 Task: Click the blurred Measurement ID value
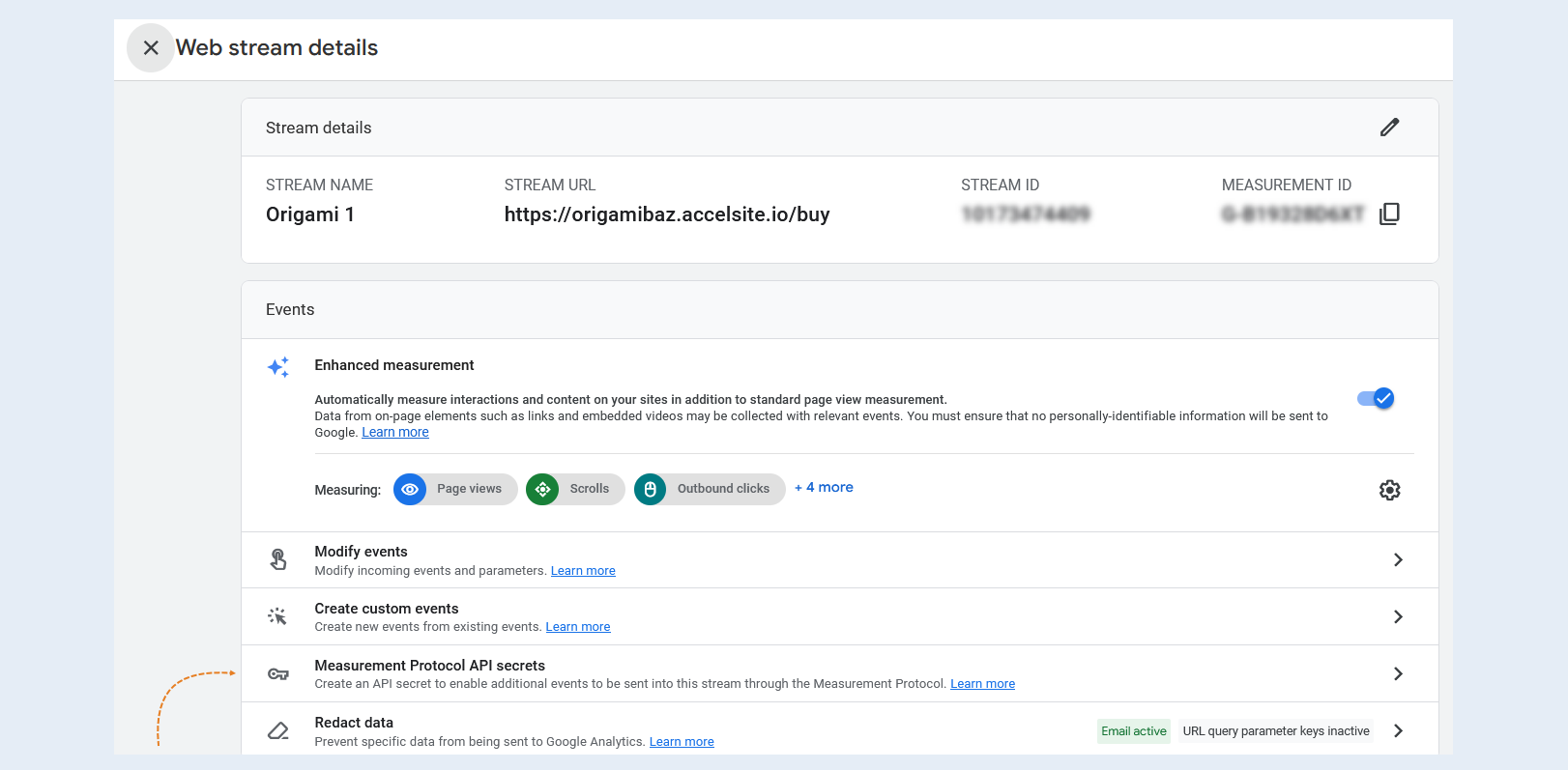click(x=1292, y=214)
